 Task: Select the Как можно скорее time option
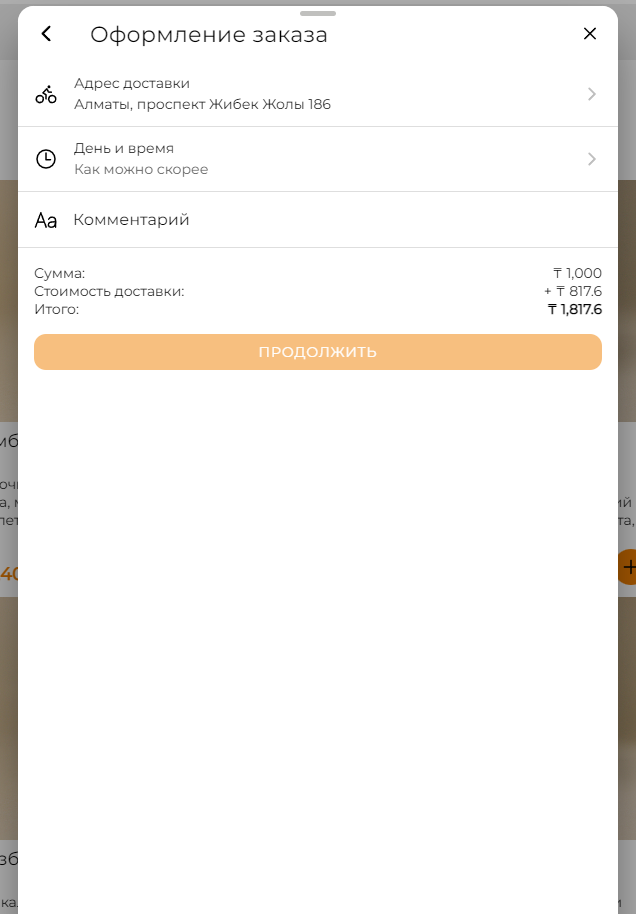(141, 170)
